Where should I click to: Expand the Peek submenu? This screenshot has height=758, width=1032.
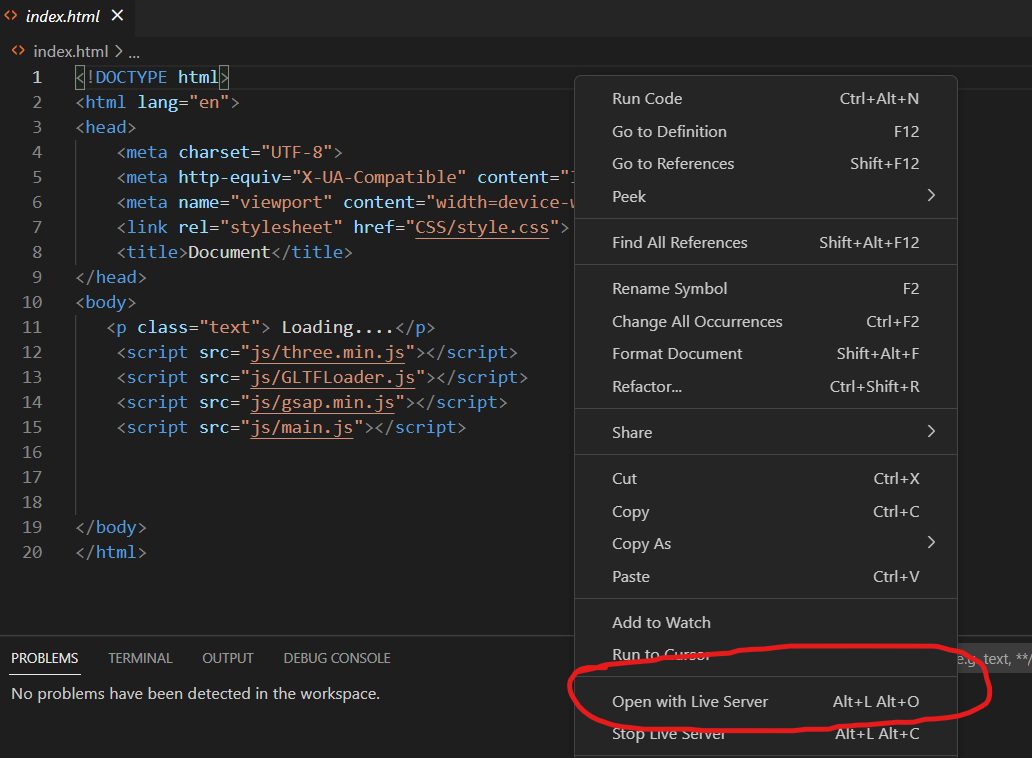coord(765,196)
